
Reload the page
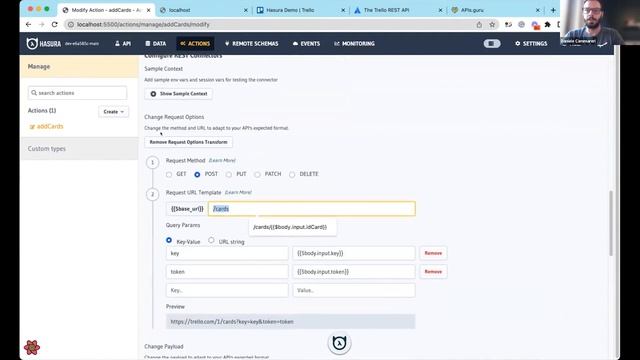click(55, 24)
